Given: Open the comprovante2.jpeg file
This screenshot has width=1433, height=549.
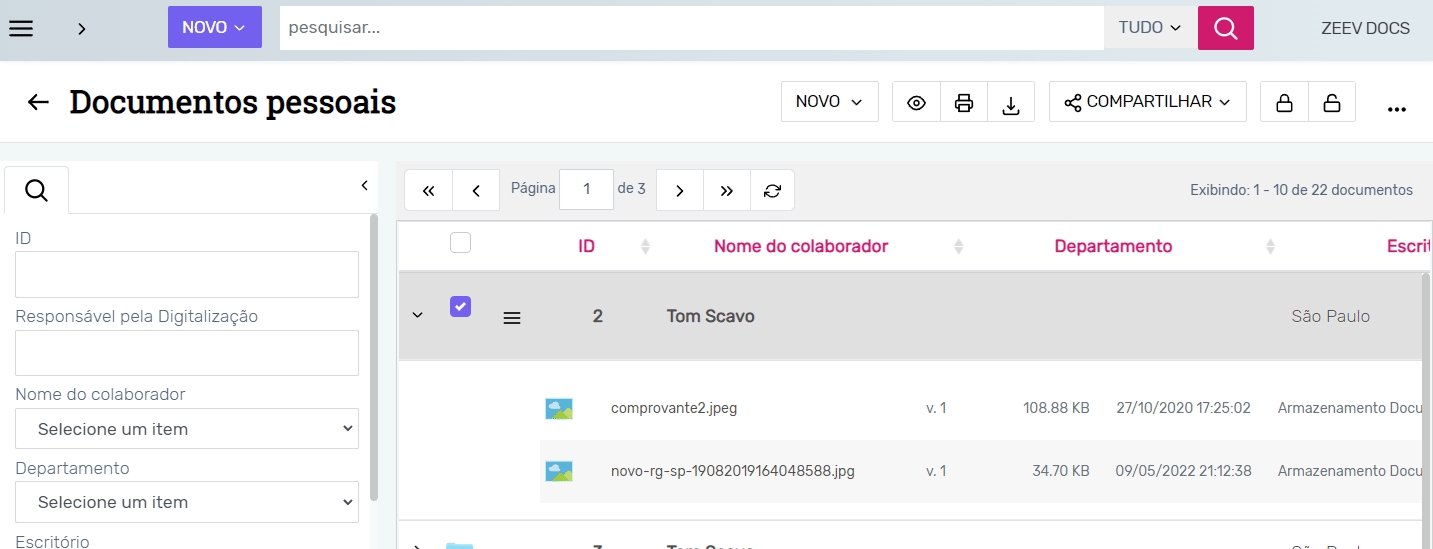Looking at the screenshot, I should pyautogui.click(x=673, y=408).
